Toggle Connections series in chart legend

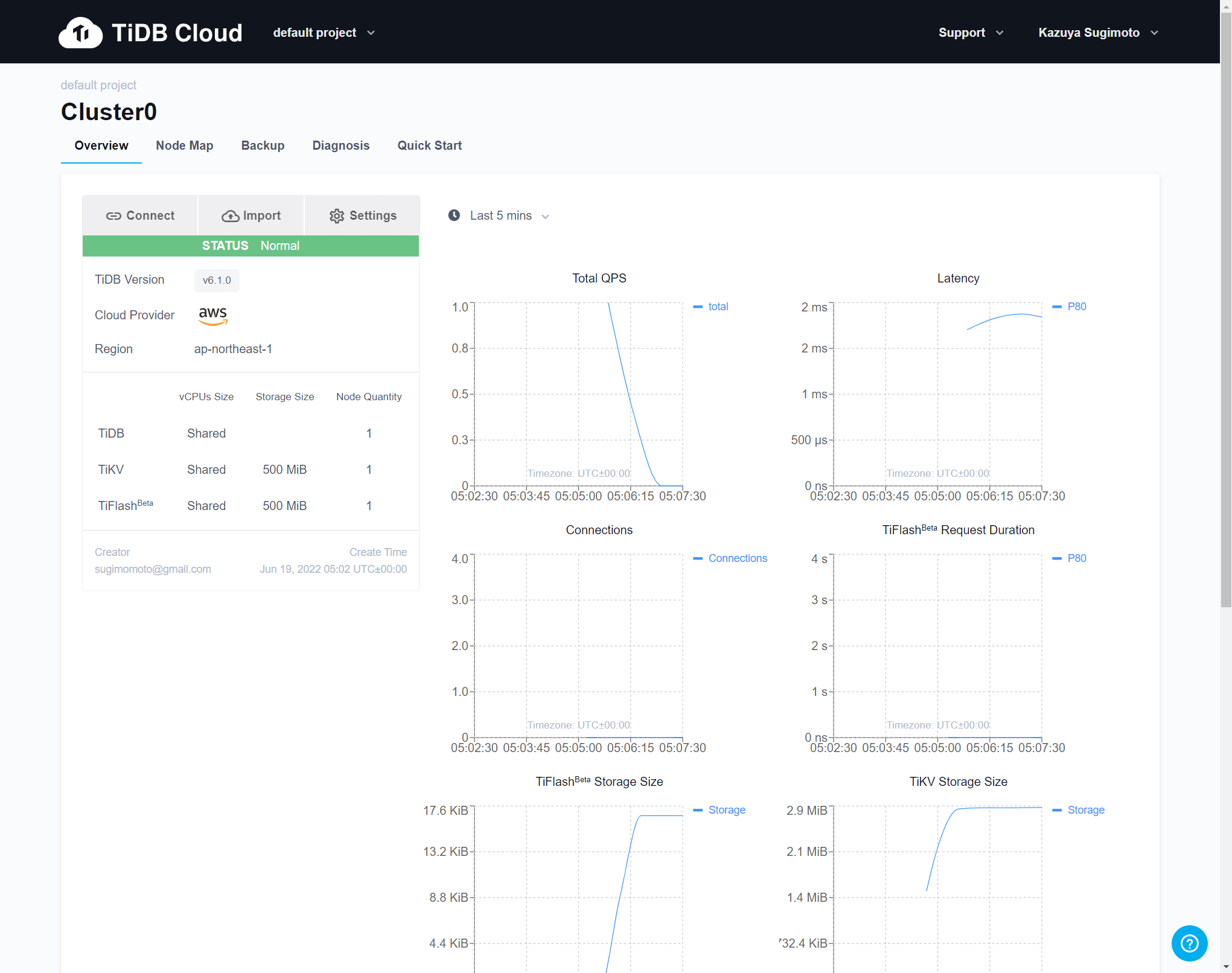tap(737, 558)
